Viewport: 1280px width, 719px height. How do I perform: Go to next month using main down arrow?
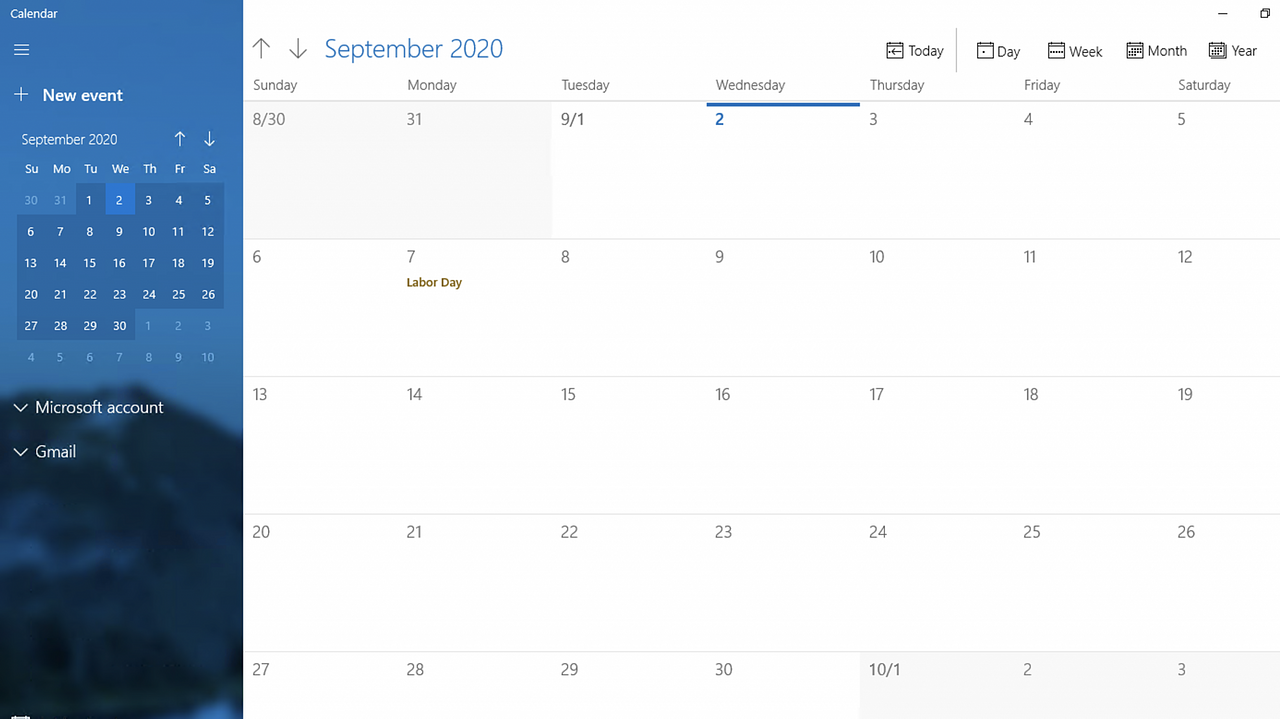click(298, 49)
